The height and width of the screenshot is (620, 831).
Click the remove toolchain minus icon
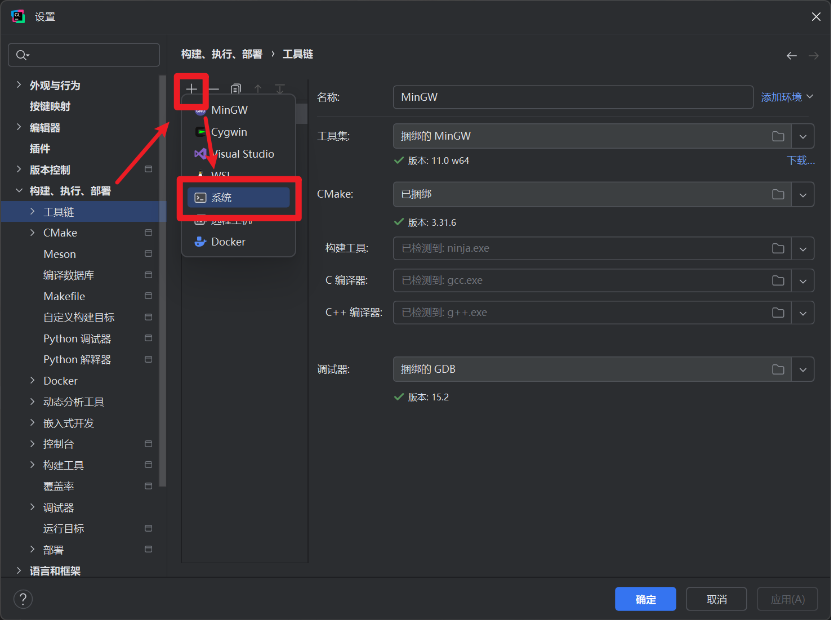pos(214,89)
